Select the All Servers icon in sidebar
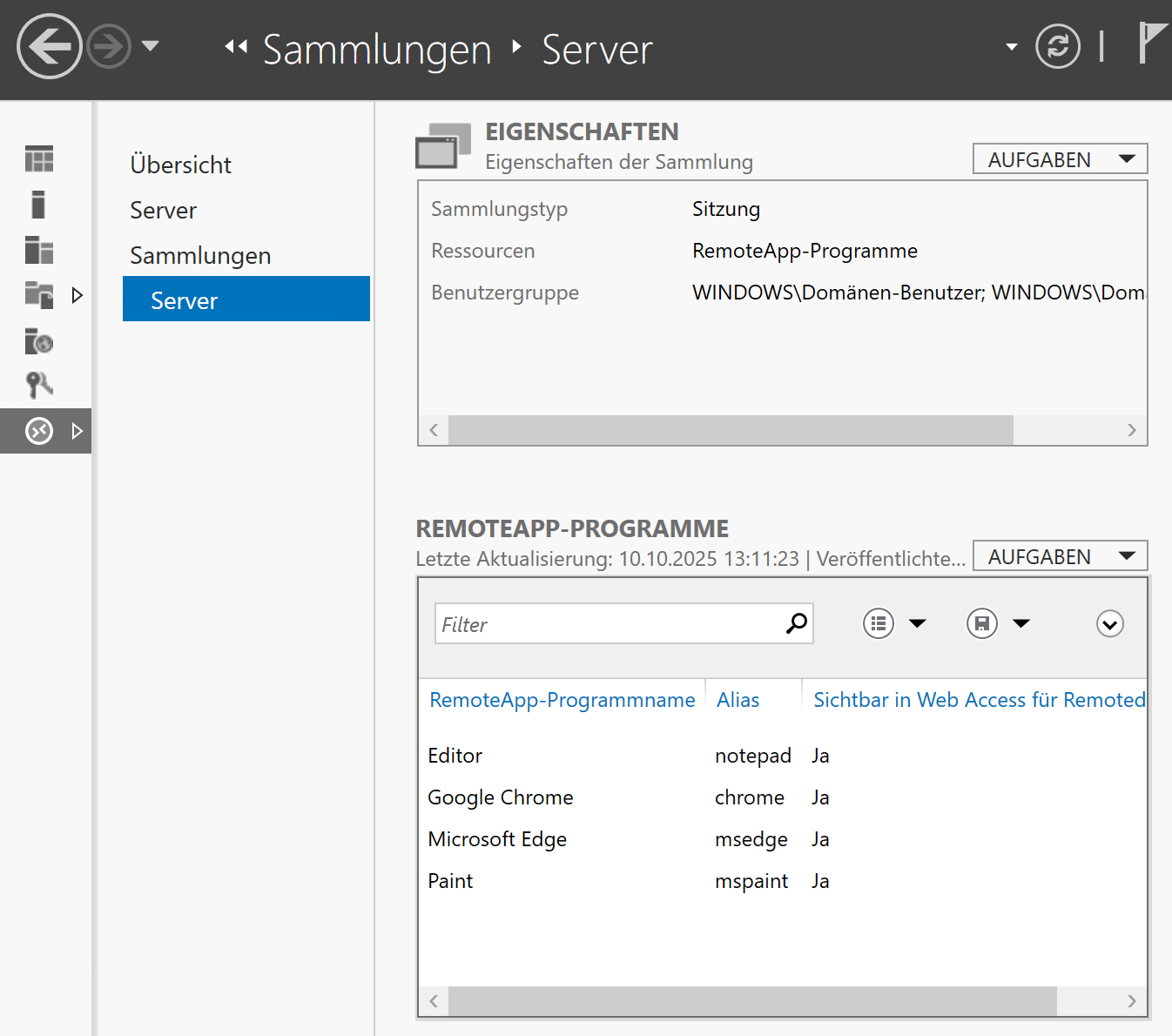The image size is (1172, 1036). [39, 250]
